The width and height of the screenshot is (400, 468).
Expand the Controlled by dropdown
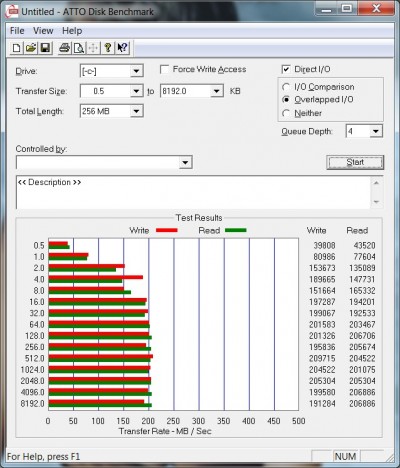[x=185, y=163]
